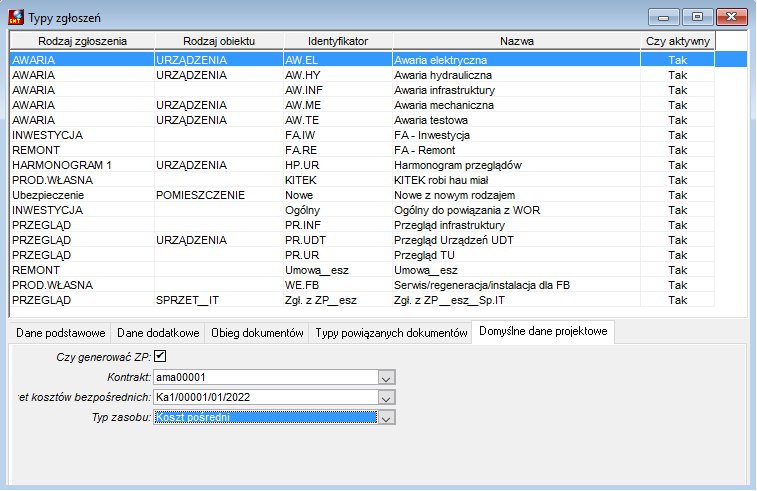This screenshot has height=491, width=757.
Task: Sort by Rodzaj obiektu column header
Action: (x=219, y=41)
